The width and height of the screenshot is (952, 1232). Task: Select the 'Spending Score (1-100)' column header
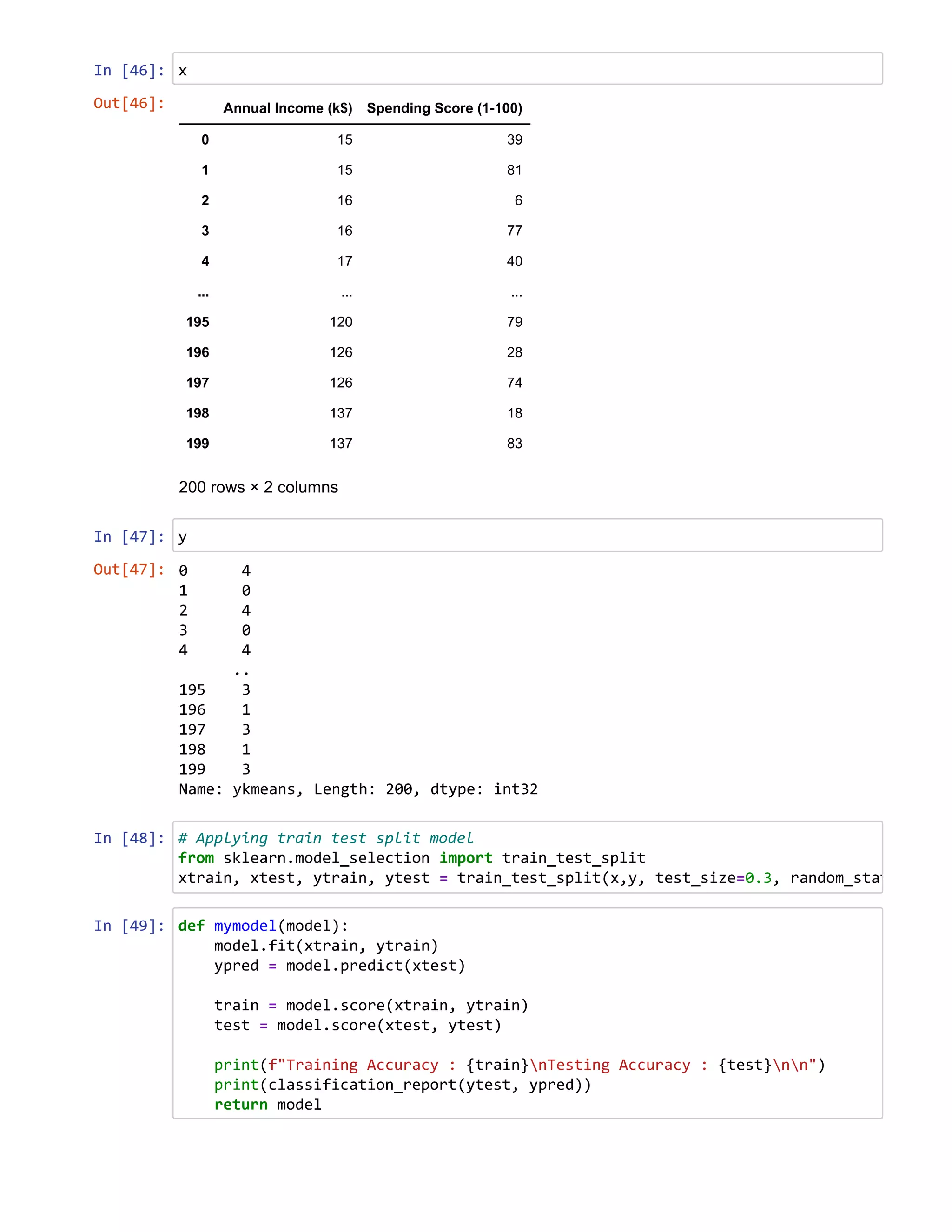pos(444,108)
